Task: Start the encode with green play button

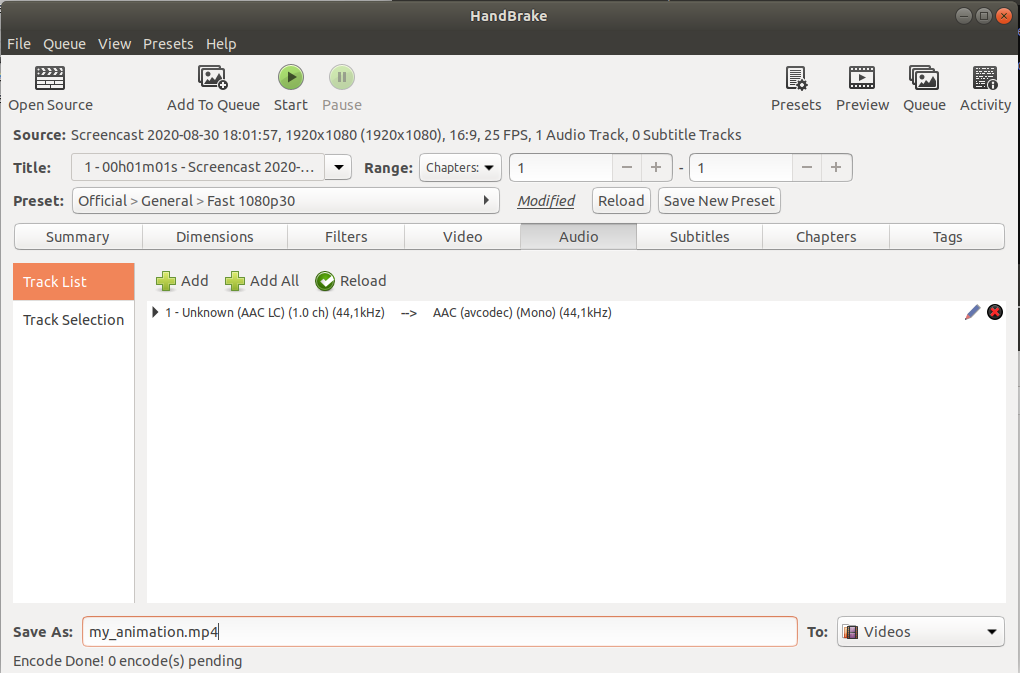Action: click(x=291, y=77)
